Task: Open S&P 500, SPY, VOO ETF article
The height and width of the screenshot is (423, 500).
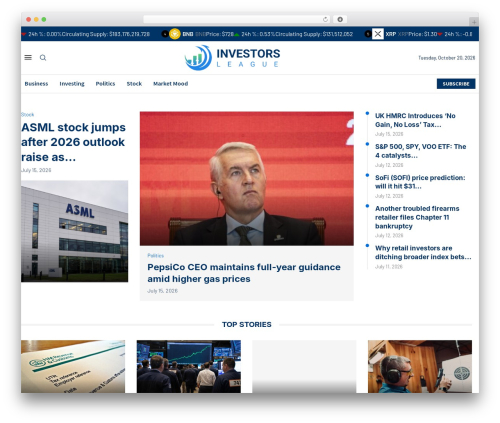Action: pyautogui.click(x=421, y=151)
